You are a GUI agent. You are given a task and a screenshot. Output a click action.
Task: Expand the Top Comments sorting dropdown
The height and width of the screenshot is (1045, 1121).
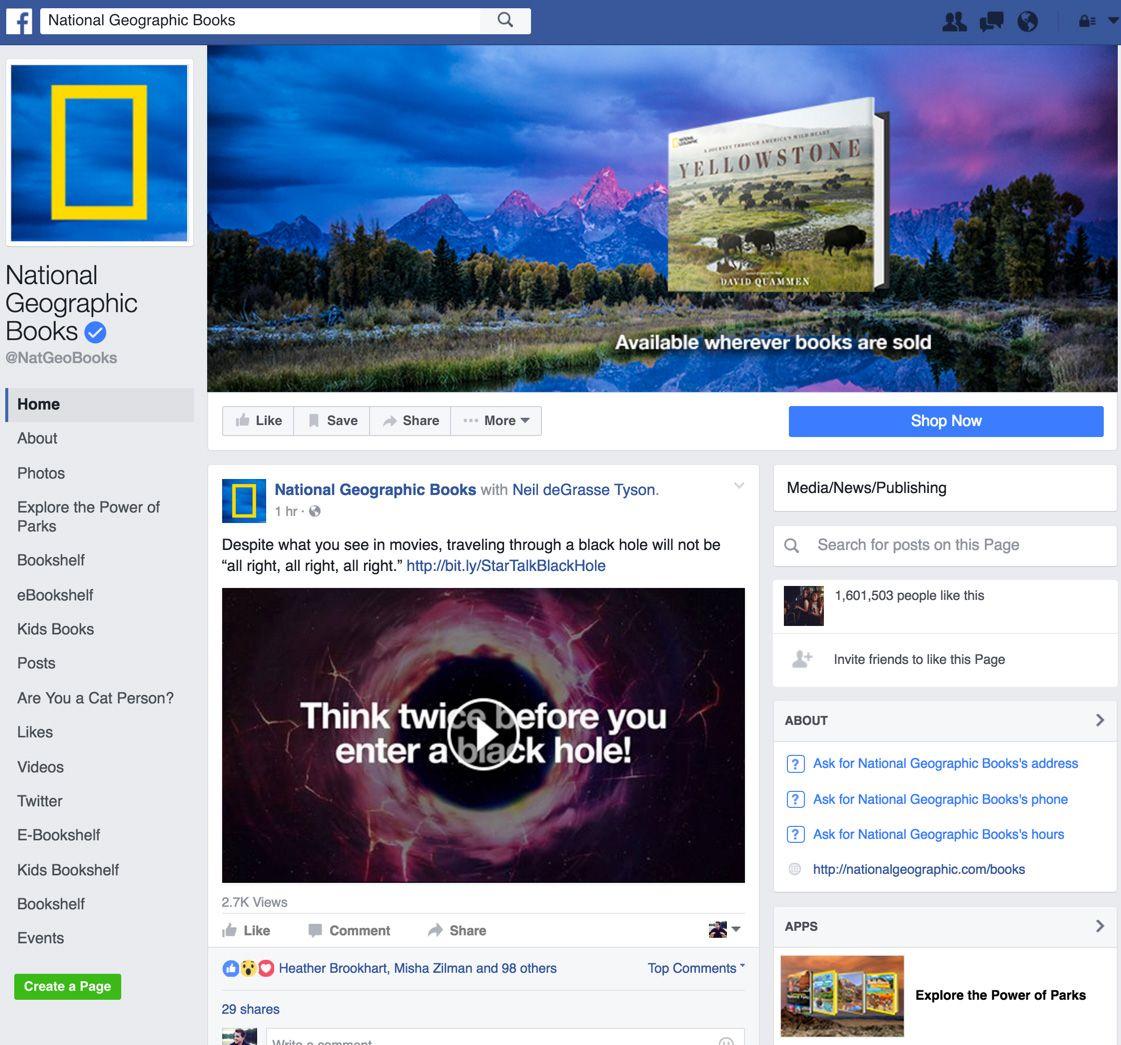(696, 968)
